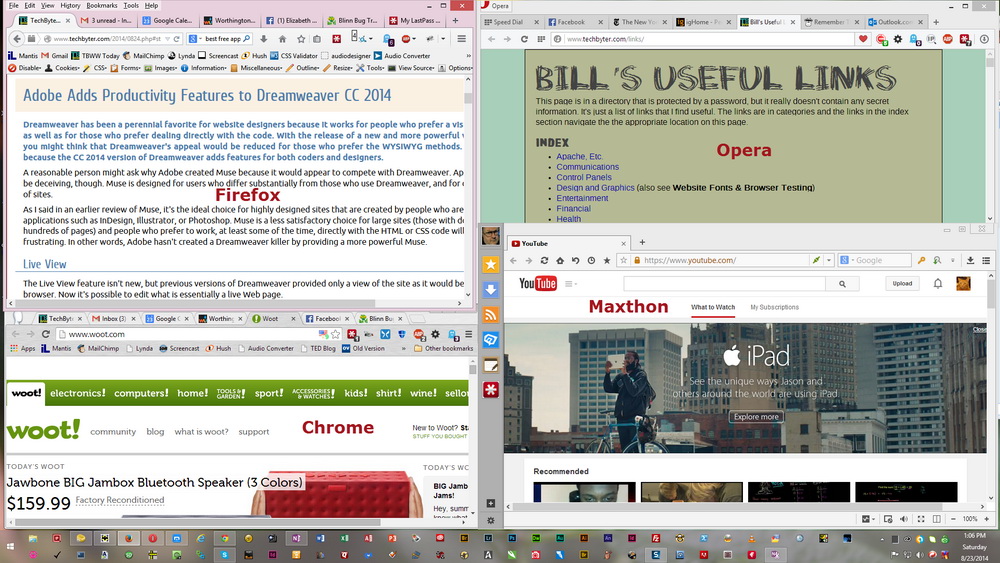Open what is woot? link
Screen dimensions: 1000x563
[202, 432]
